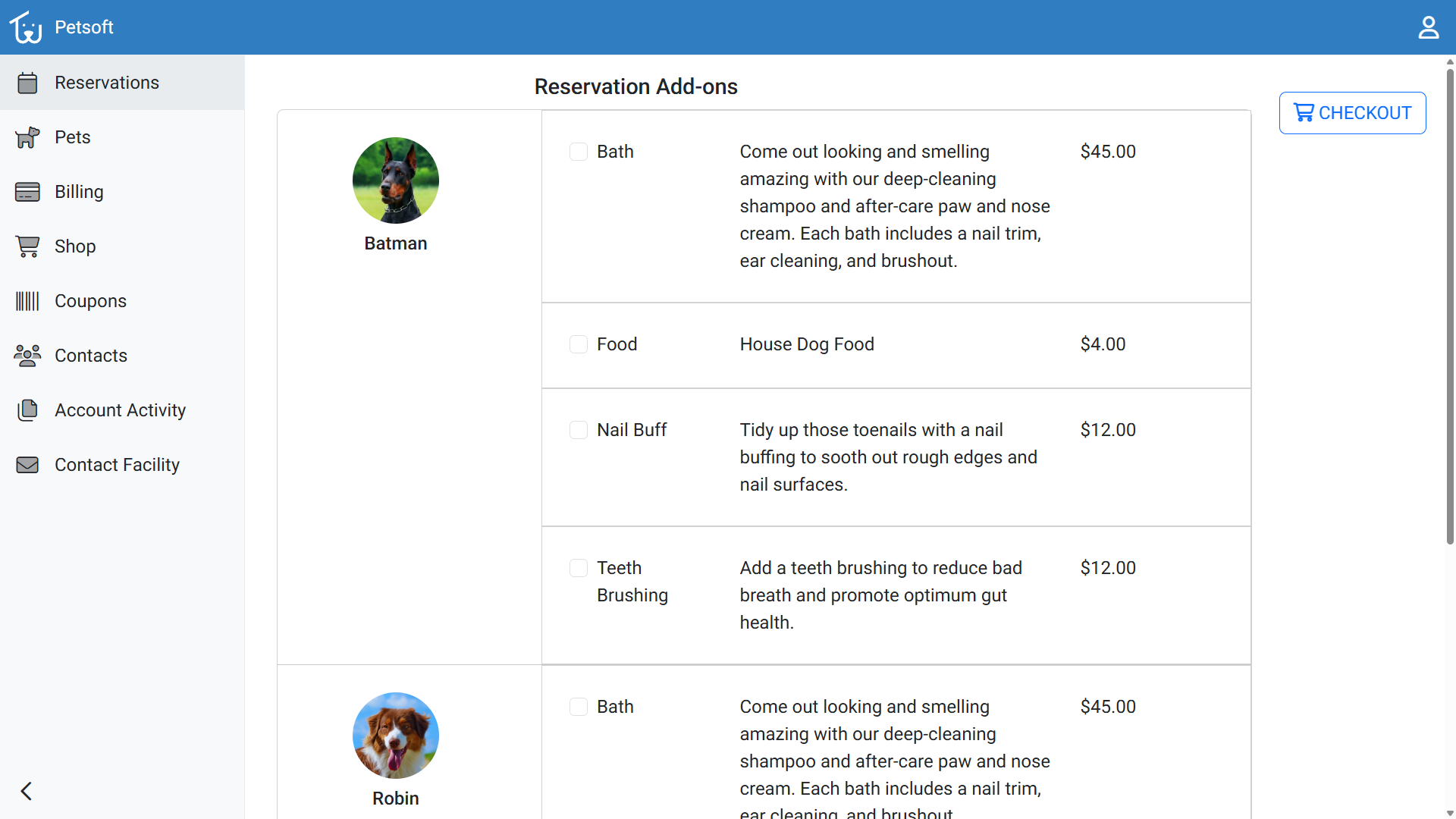This screenshot has width=1456, height=819.
Task: Click the Pets dog icon
Action: coord(27,137)
